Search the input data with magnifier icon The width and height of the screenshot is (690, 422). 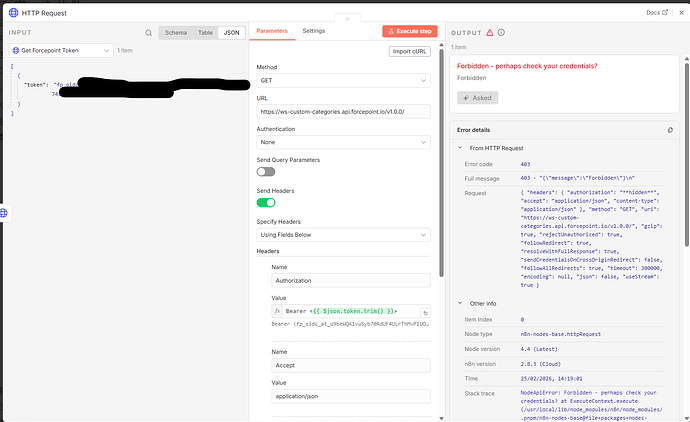click(148, 33)
